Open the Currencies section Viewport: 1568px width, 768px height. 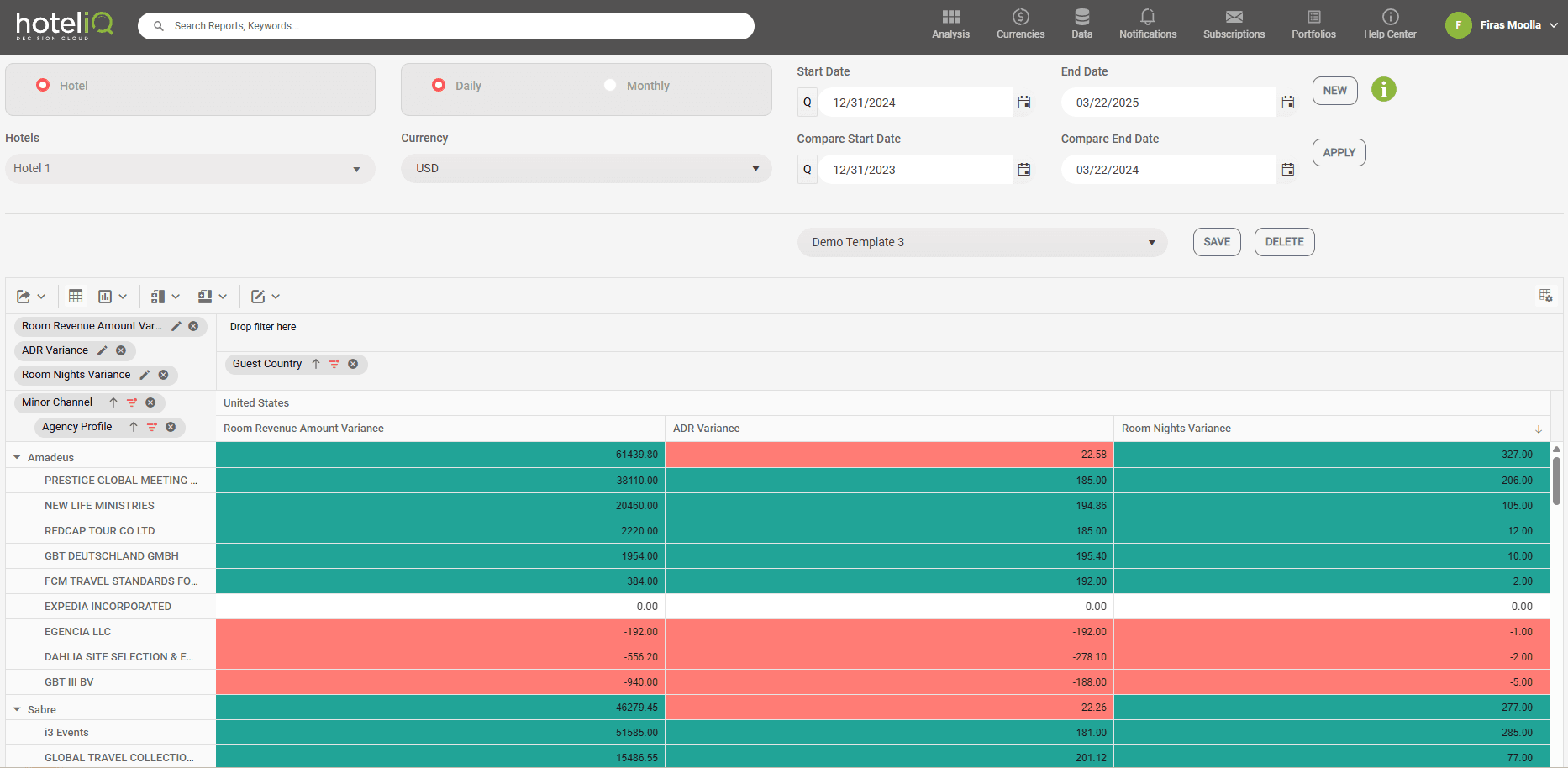[1020, 24]
